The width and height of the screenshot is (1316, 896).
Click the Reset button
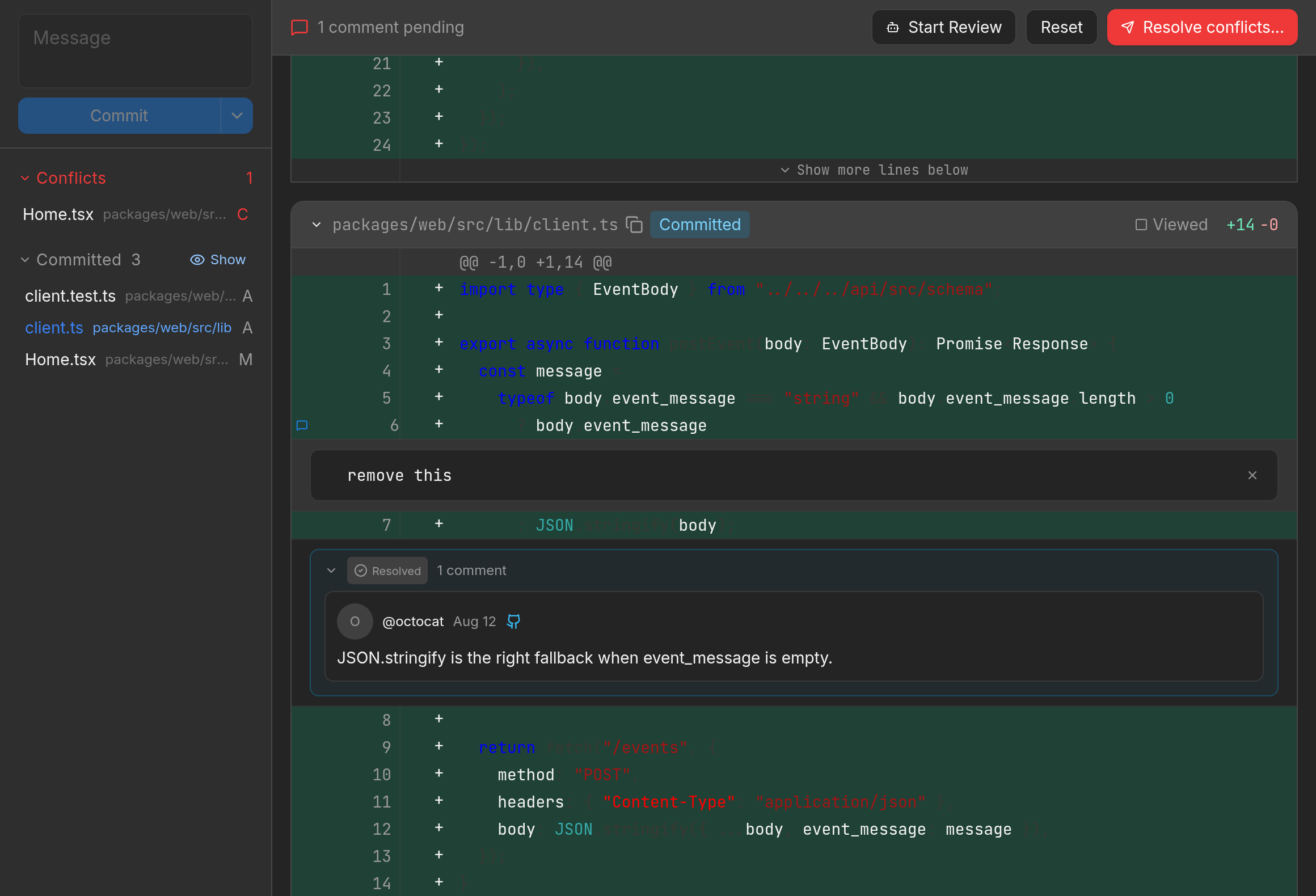1061,27
